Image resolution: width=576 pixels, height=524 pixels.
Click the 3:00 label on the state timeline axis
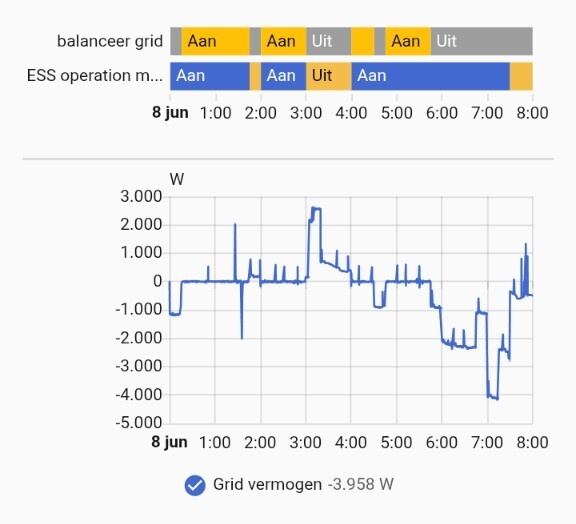pyautogui.click(x=306, y=113)
